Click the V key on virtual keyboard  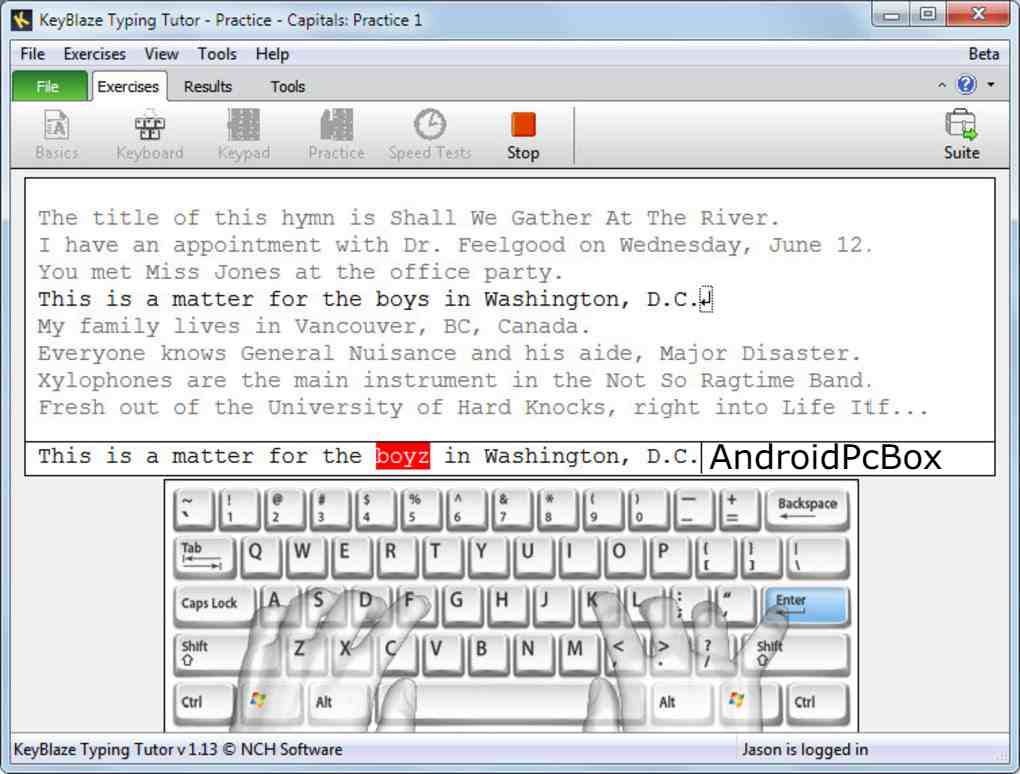click(443, 654)
